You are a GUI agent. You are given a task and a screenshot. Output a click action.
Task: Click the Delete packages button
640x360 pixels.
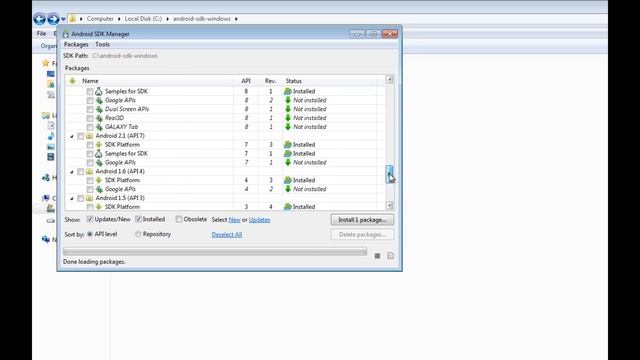point(362,235)
